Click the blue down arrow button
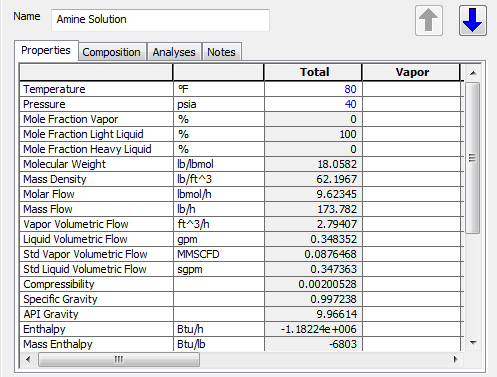This screenshot has height=377, width=497. click(x=473, y=20)
